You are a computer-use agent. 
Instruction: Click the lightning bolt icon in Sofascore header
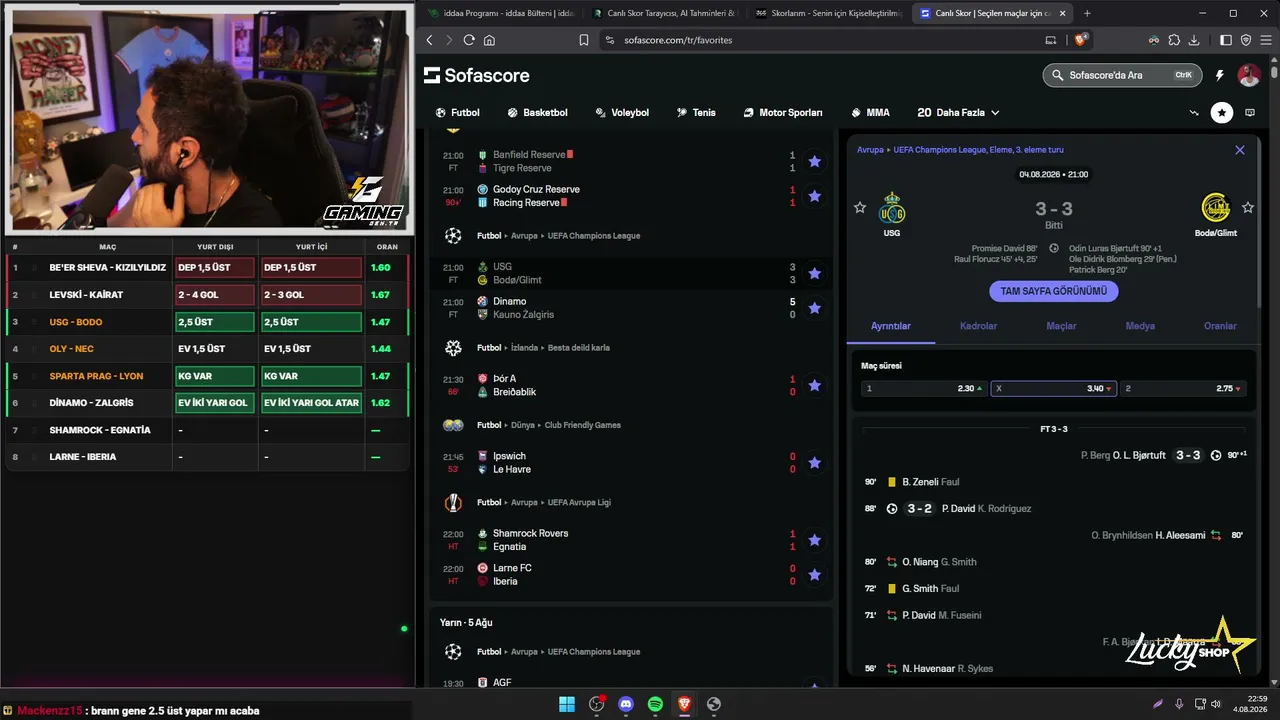(x=1220, y=75)
